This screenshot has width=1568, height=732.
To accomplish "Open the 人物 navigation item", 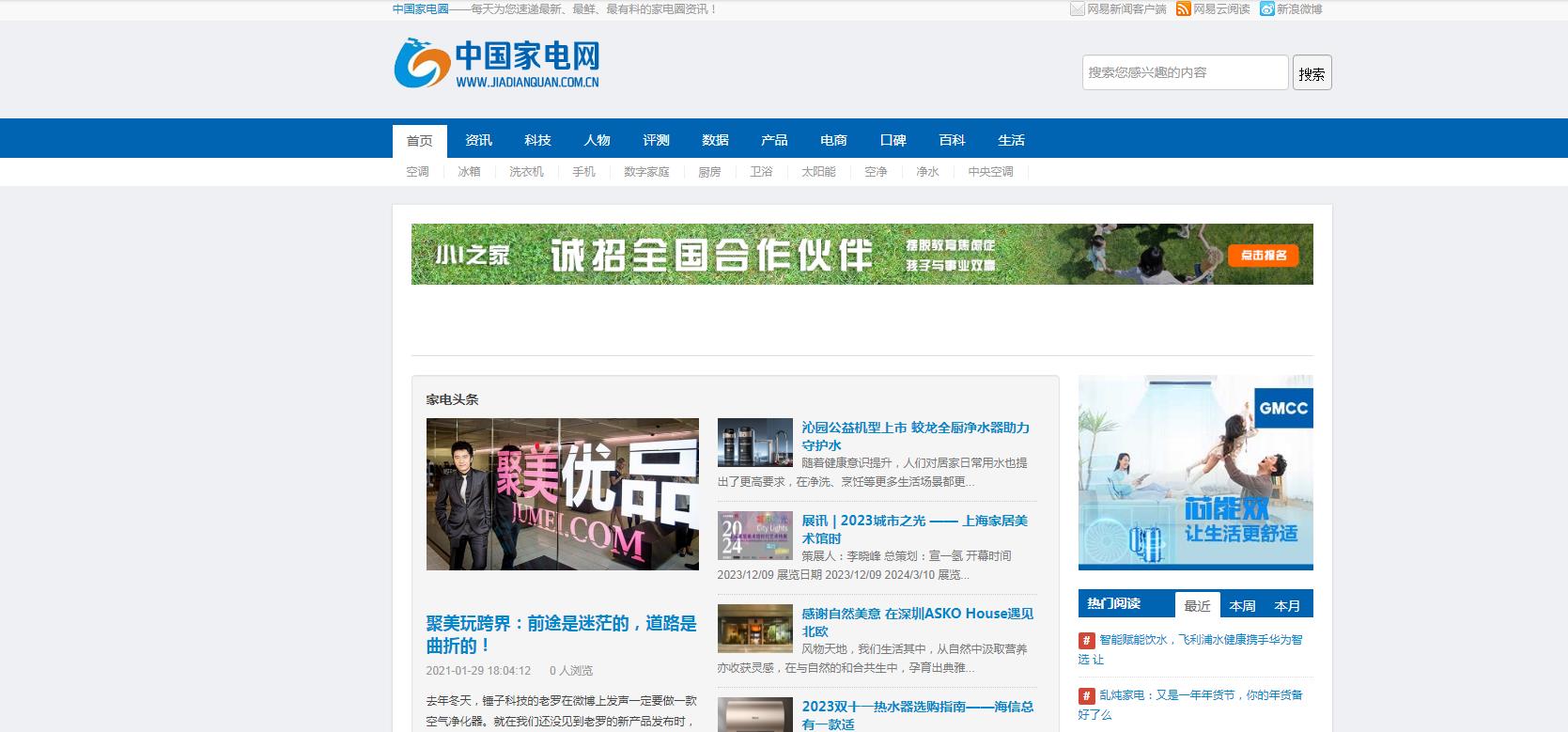I will [597, 141].
